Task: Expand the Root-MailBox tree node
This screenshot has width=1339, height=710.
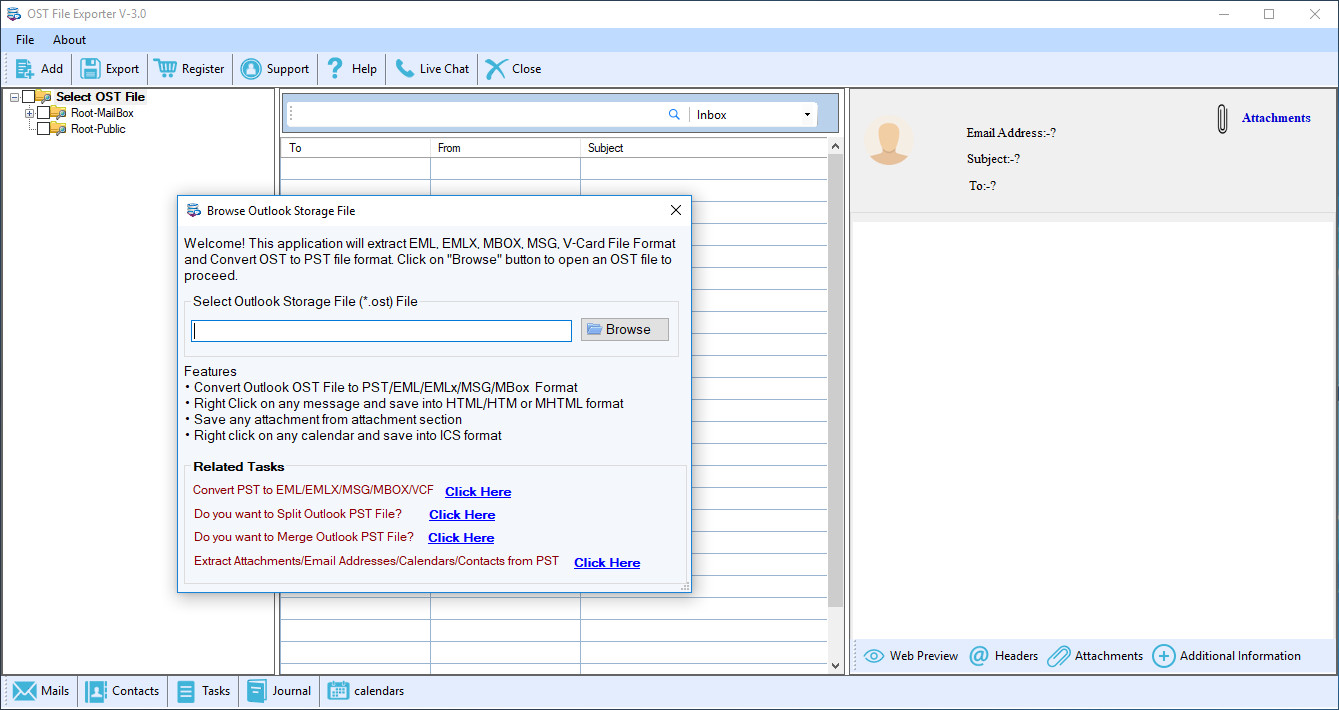Action: (29, 113)
